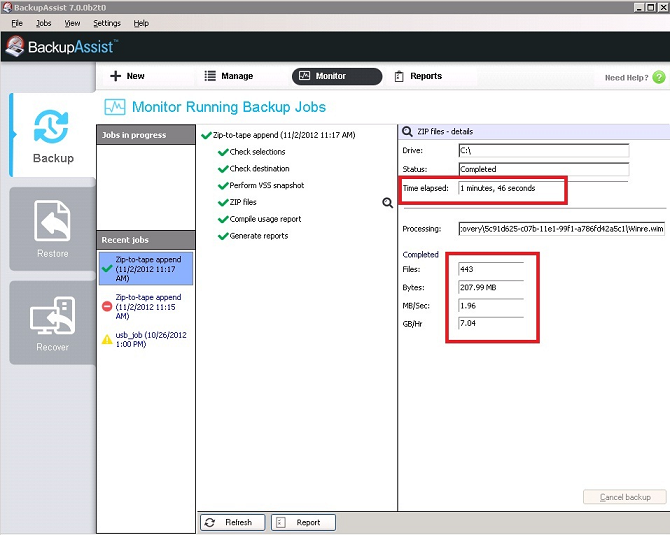Screen dimensions: 670x535
Task: Click the green check next to Generate reports
Action: pyautogui.click(x=223, y=236)
